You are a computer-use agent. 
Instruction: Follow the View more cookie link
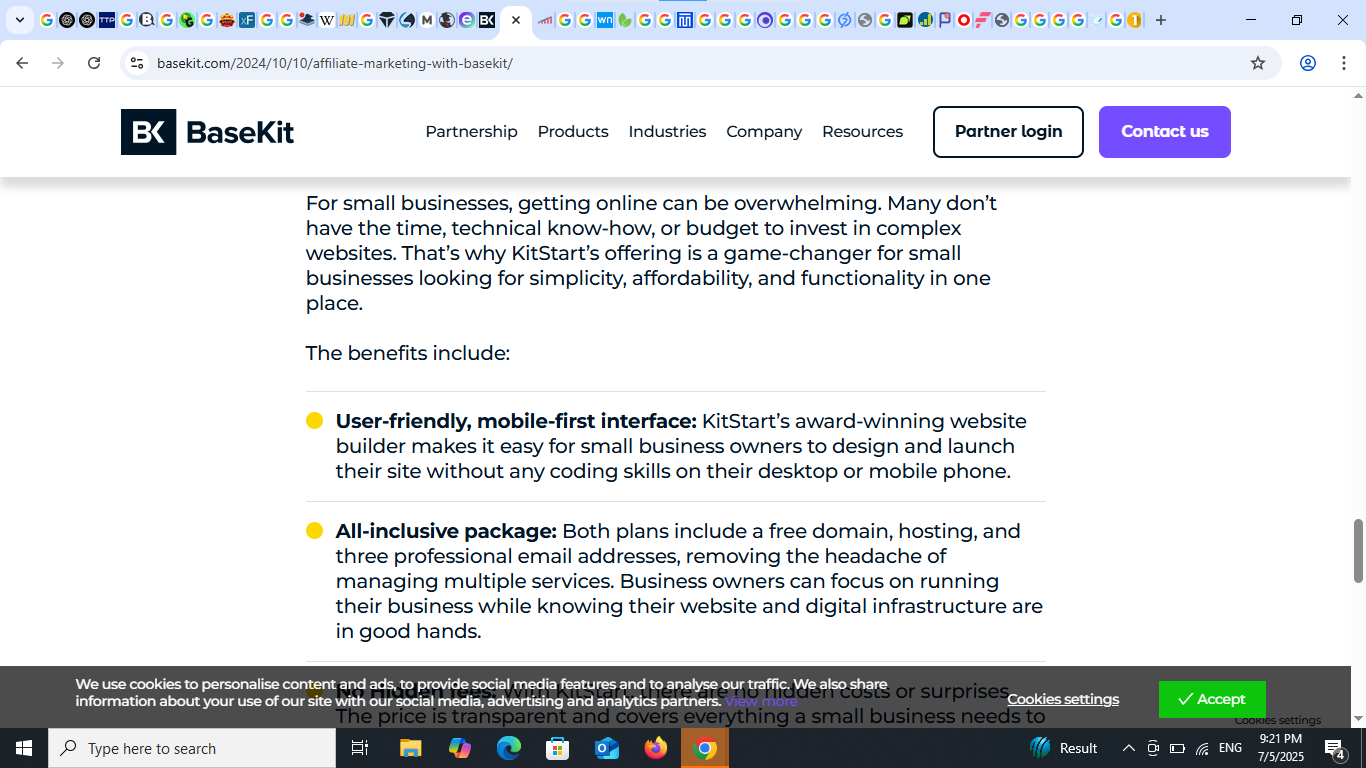pos(761,701)
